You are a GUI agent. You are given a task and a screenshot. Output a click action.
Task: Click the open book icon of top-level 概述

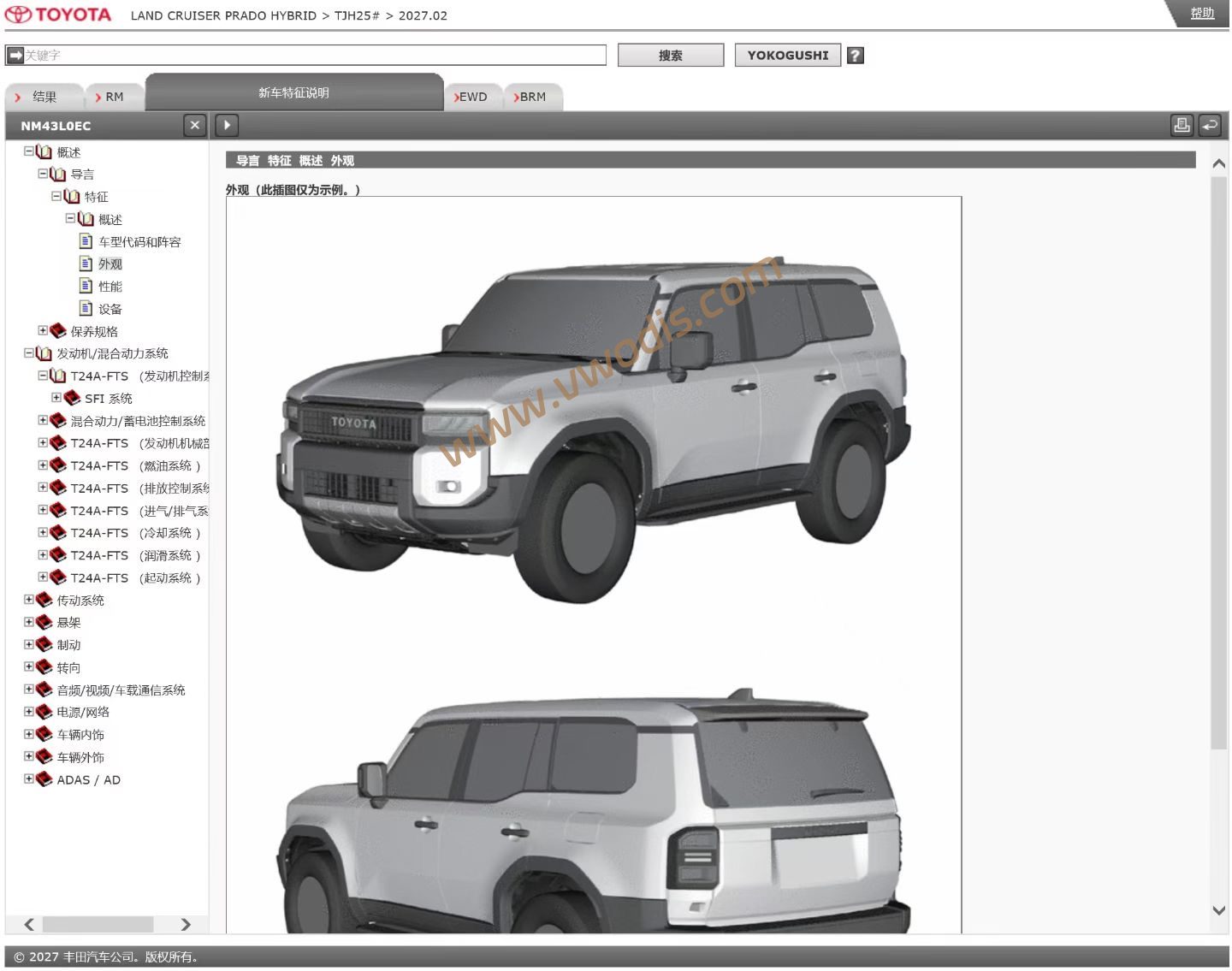[44, 151]
